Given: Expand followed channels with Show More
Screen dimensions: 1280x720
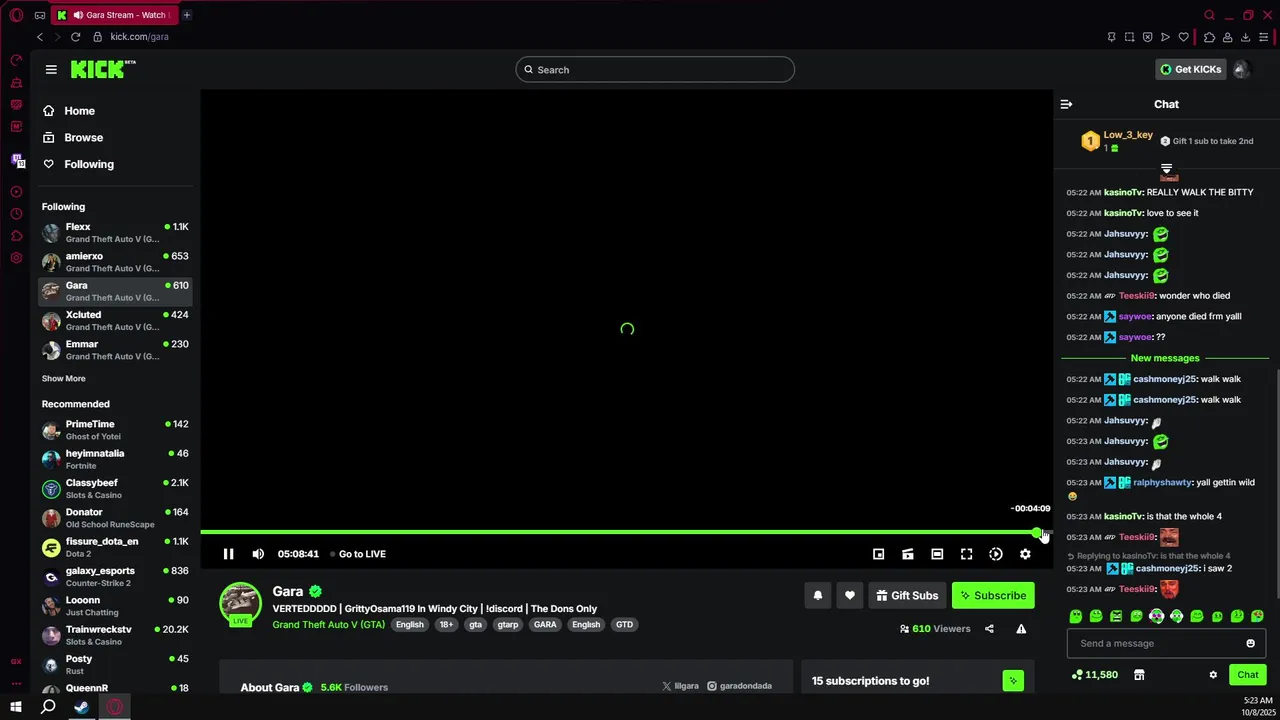Looking at the screenshot, I should (x=63, y=379).
